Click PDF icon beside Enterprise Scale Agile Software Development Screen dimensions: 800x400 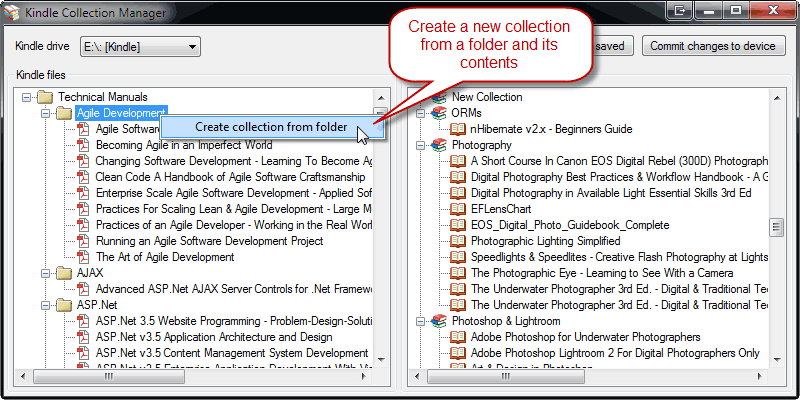pyautogui.click(x=83, y=193)
